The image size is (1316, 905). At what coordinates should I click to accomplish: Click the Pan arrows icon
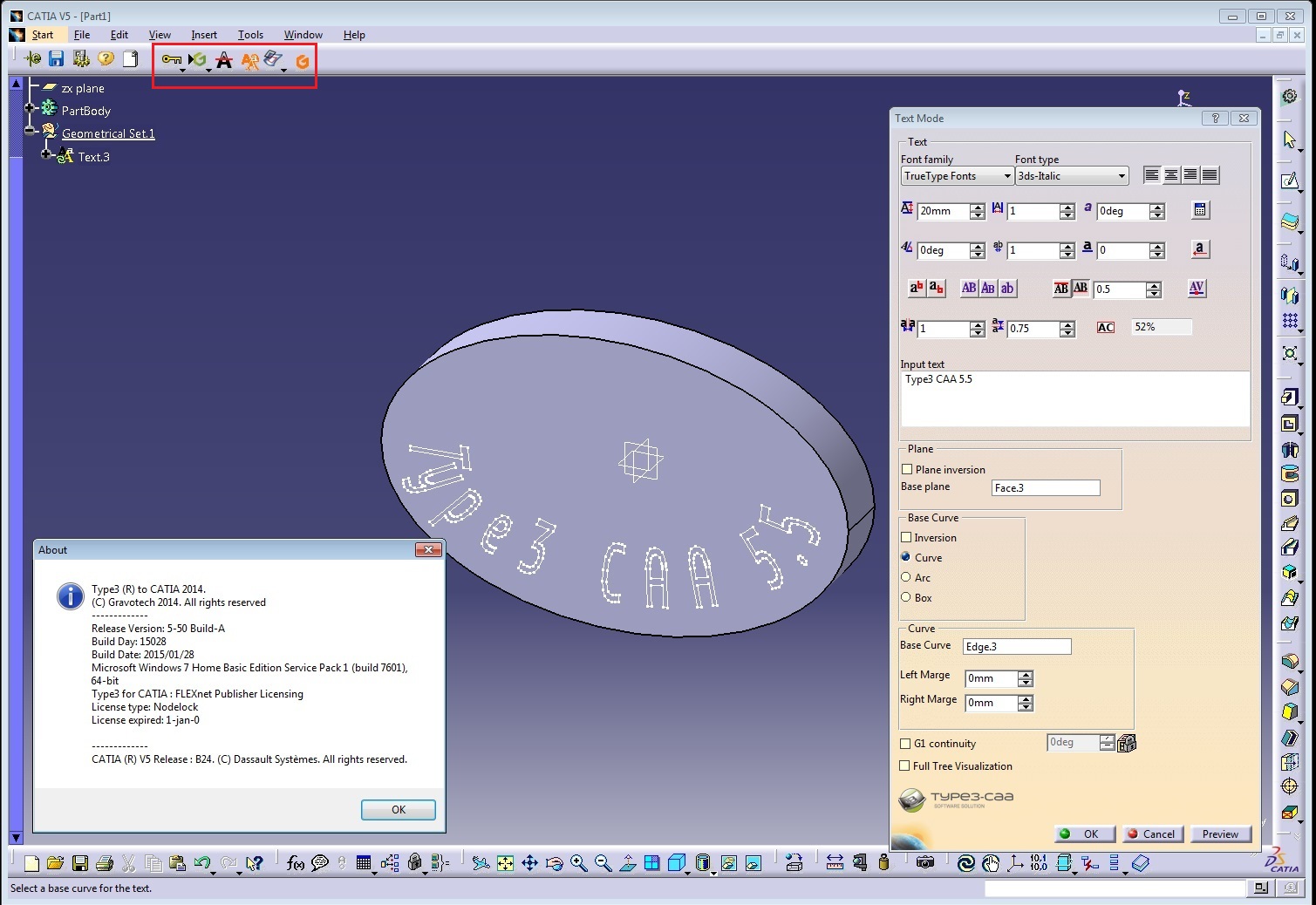(x=529, y=863)
